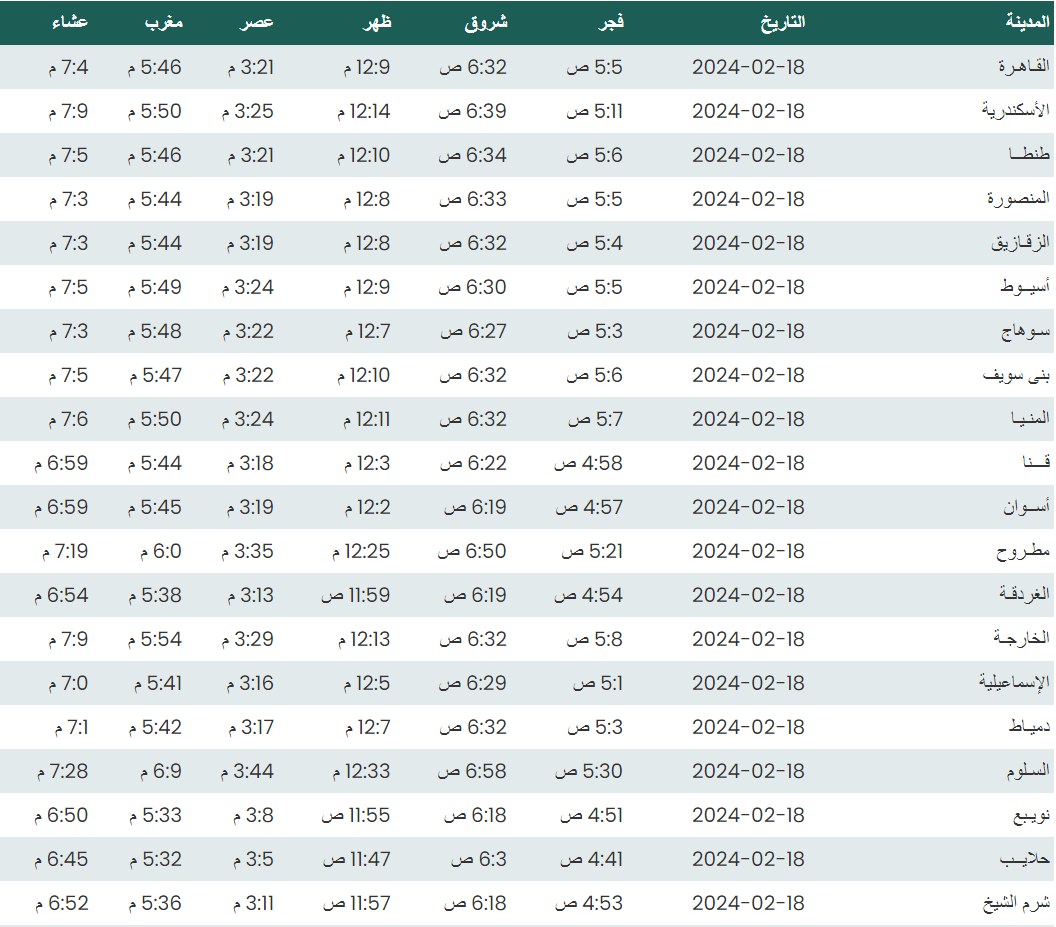1056x927 pixels.
Task: Click the عشاء column header
Action: [71, 21]
